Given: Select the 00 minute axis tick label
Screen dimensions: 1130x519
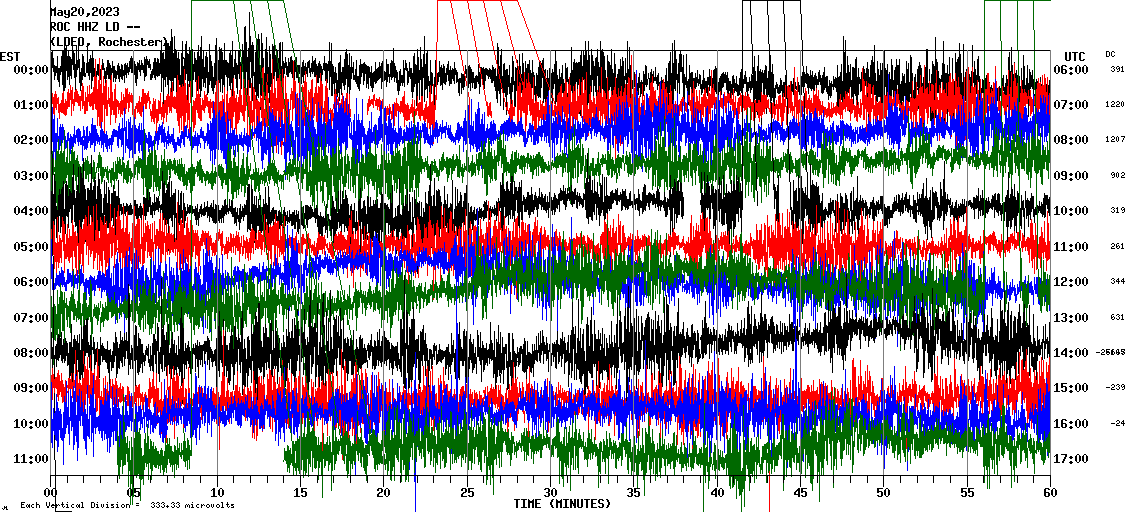Looking at the screenshot, I should pos(51,493).
